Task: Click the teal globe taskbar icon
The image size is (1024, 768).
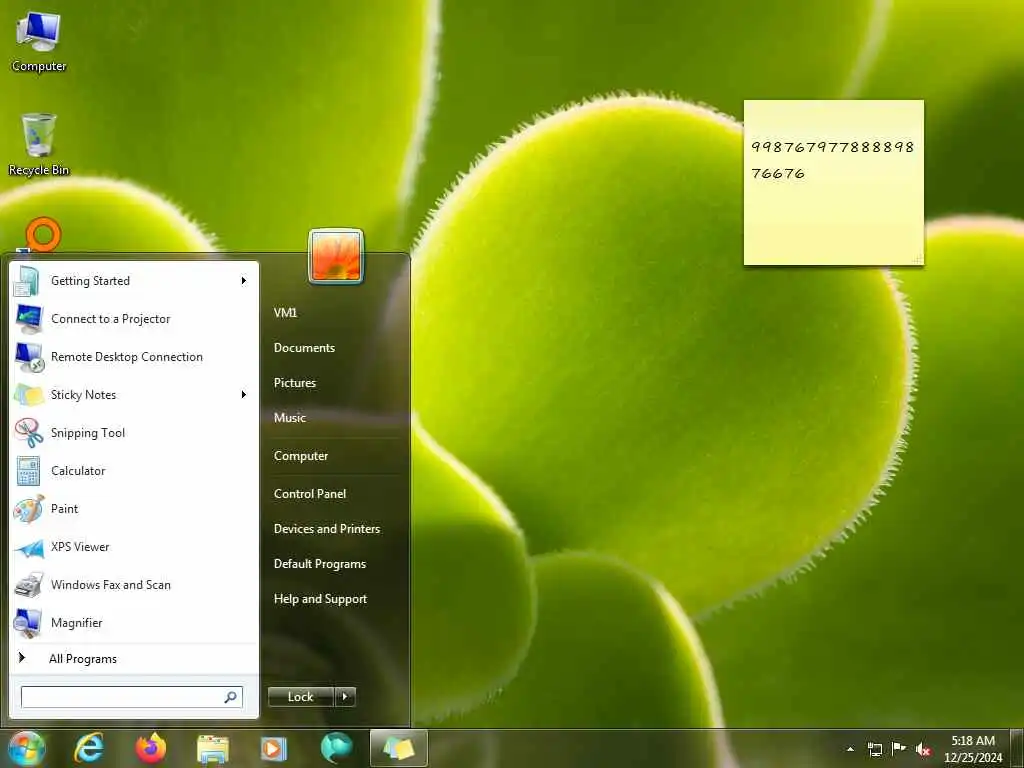Action: click(336, 748)
